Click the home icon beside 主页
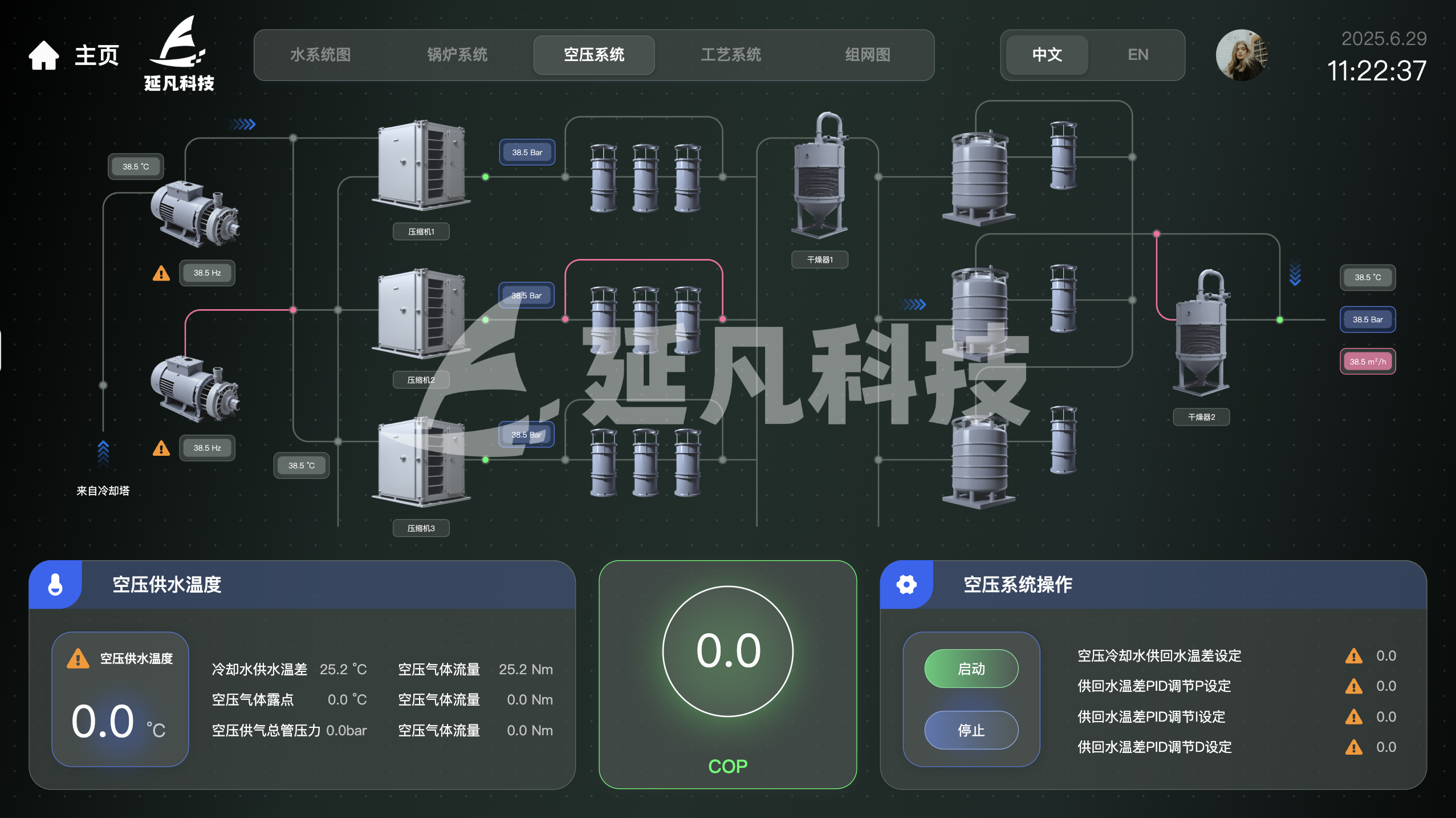The image size is (1456, 818). point(44,55)
